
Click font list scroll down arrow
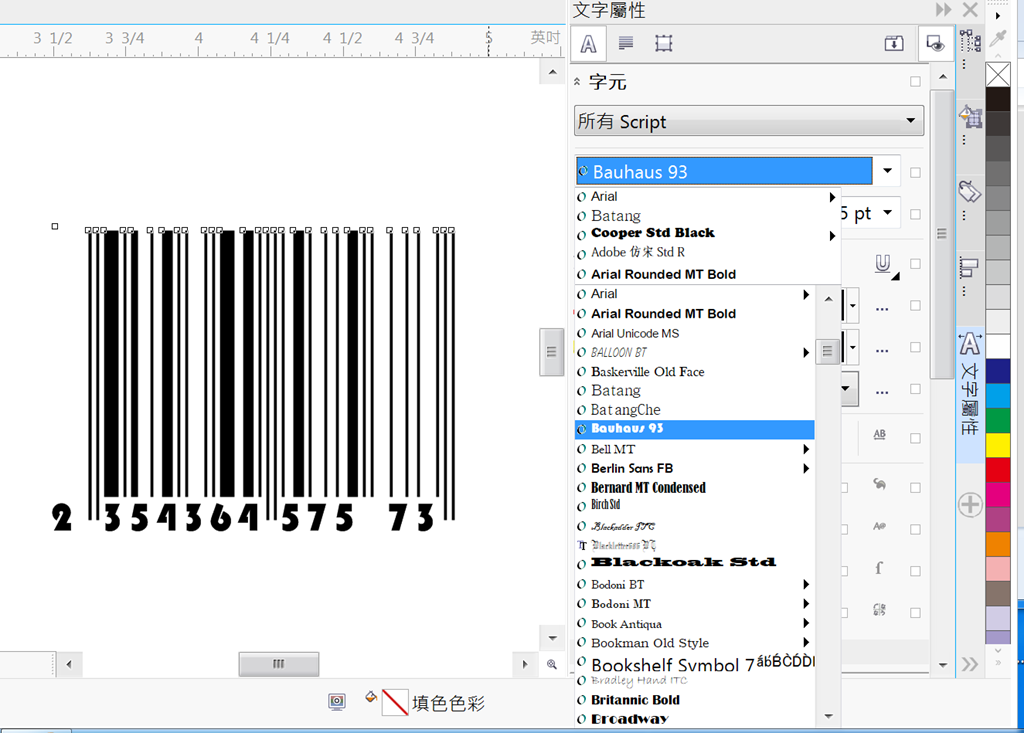(828, 717)
